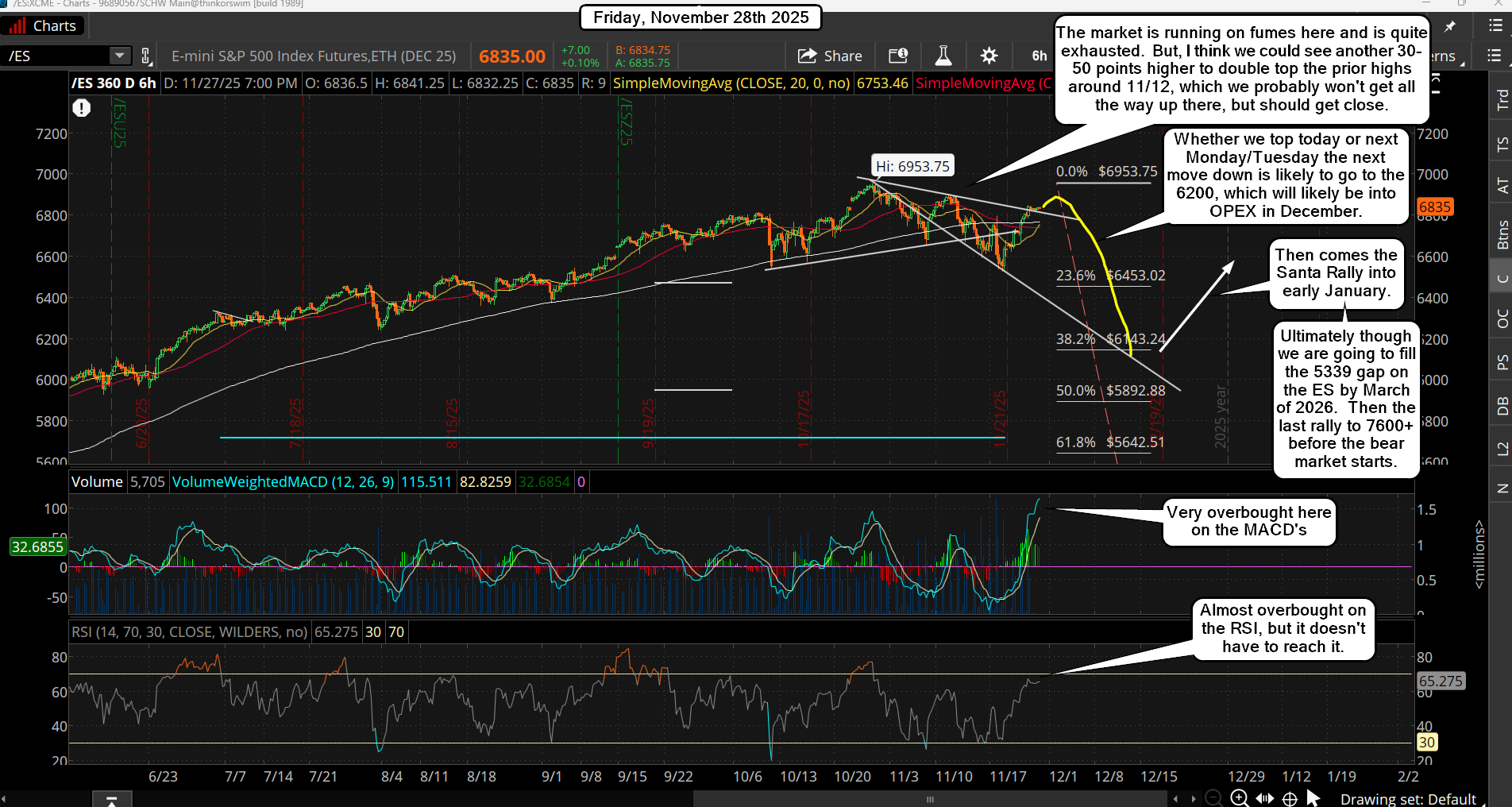Viewport: 1512px width, 807px height.
Task: Open the Trd sidebar tab
Action: pos(1502,99)
